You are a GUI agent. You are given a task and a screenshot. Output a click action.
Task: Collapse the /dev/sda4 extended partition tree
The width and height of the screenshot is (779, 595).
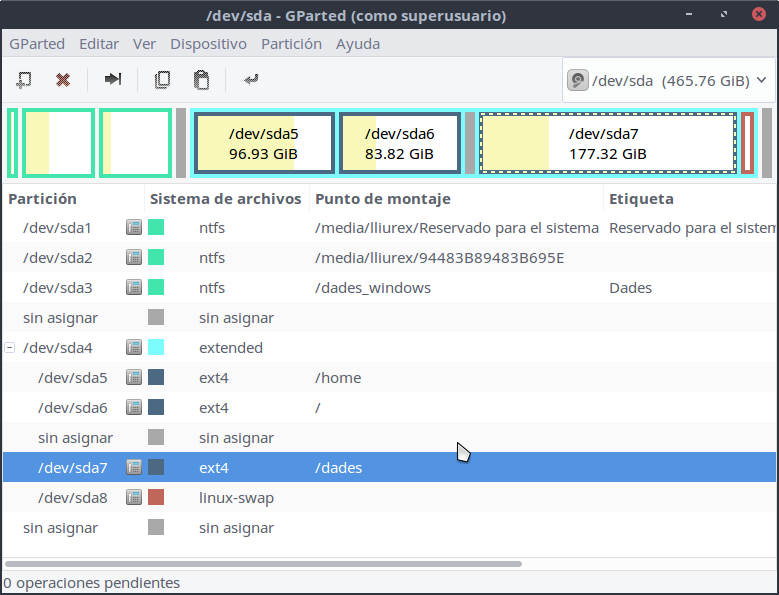pyautogui.click(x=10, y=348)
